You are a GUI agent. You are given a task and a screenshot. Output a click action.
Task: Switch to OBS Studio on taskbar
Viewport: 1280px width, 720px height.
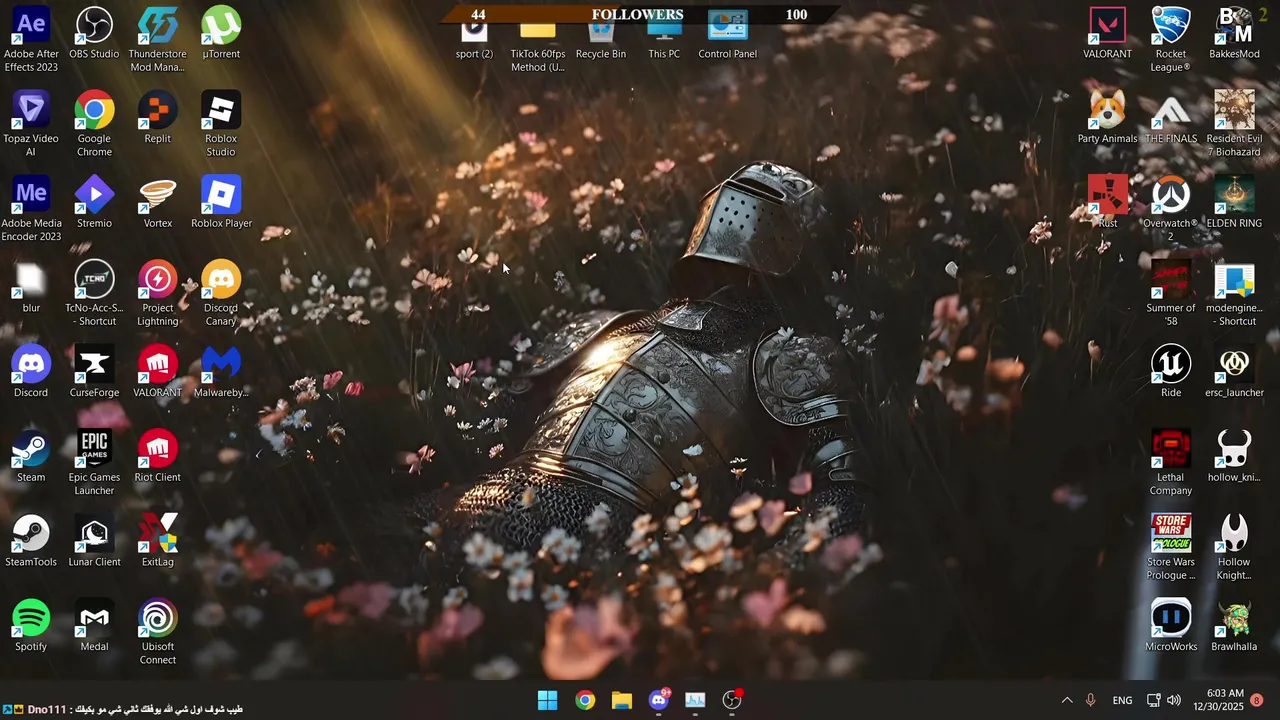[732, 700]
